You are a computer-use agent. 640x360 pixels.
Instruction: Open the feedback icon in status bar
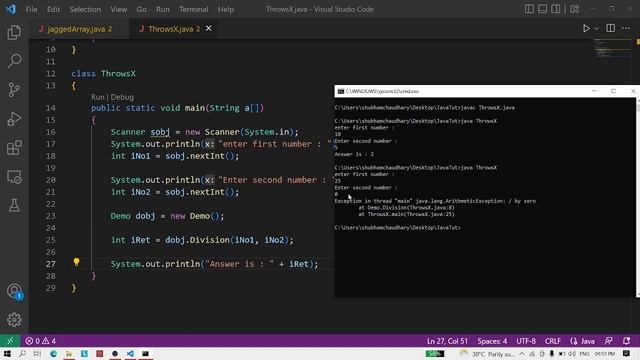(609, 341)
